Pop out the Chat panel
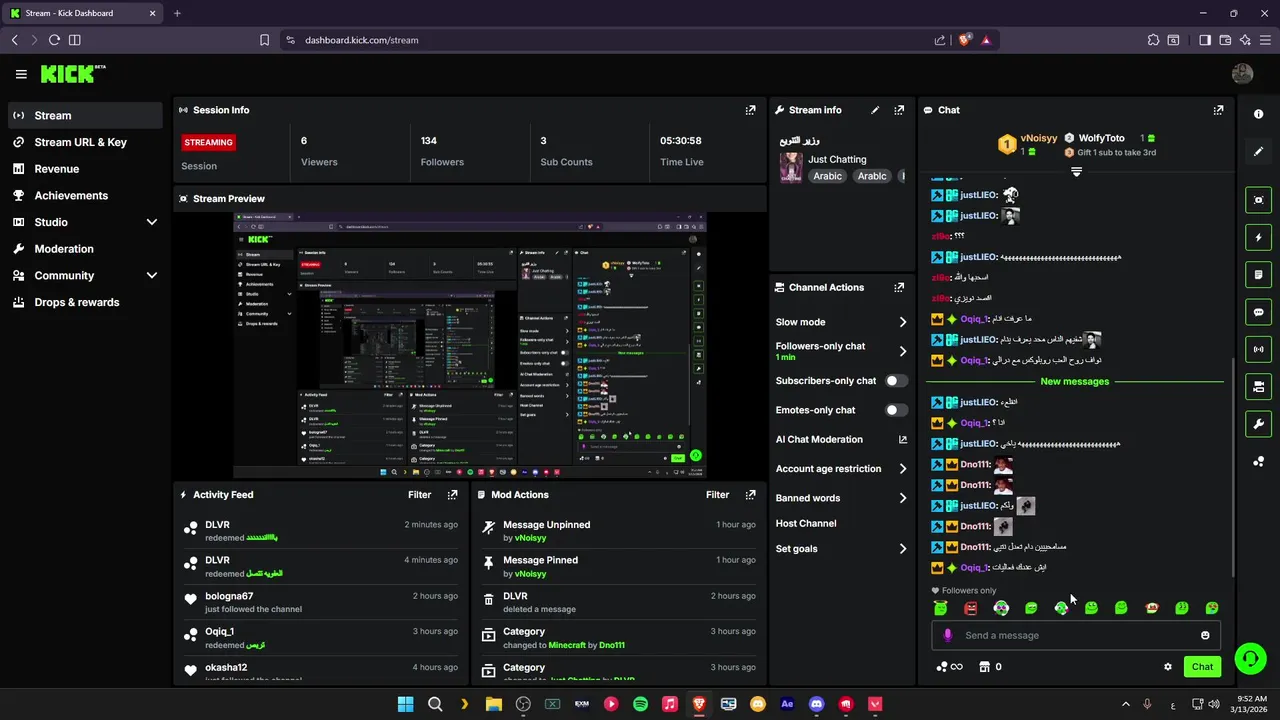This screenshot has height=720, width=1280. click(x=1218, y=110)
